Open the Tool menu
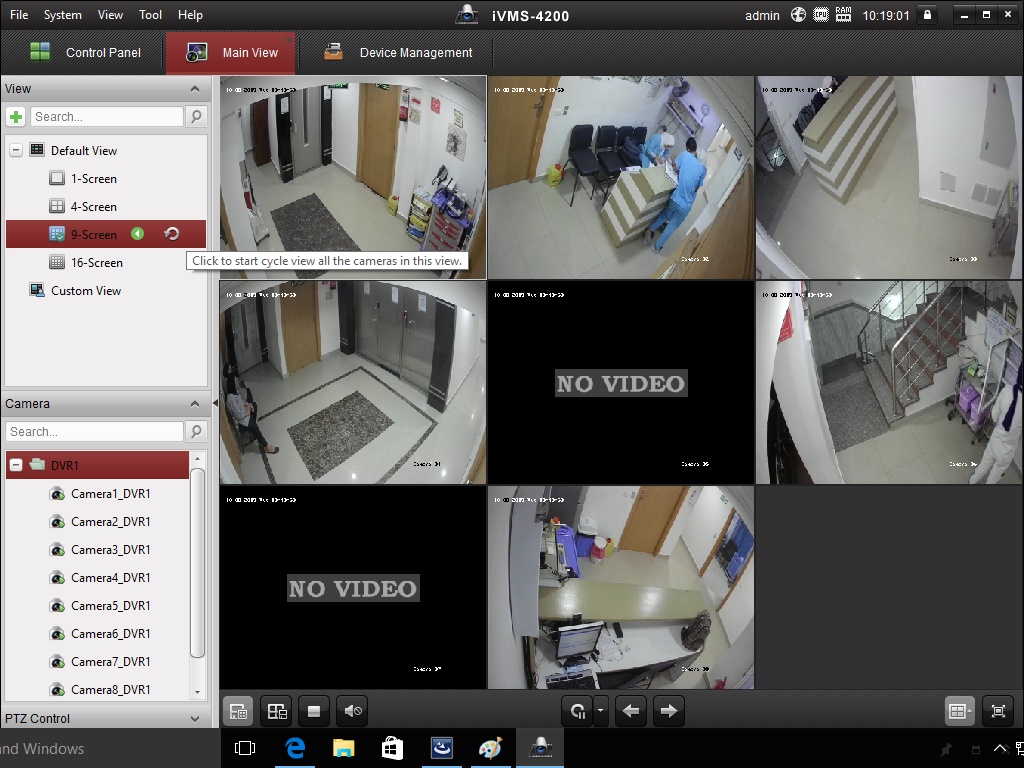1024x768 pixels. coord(150,14)
